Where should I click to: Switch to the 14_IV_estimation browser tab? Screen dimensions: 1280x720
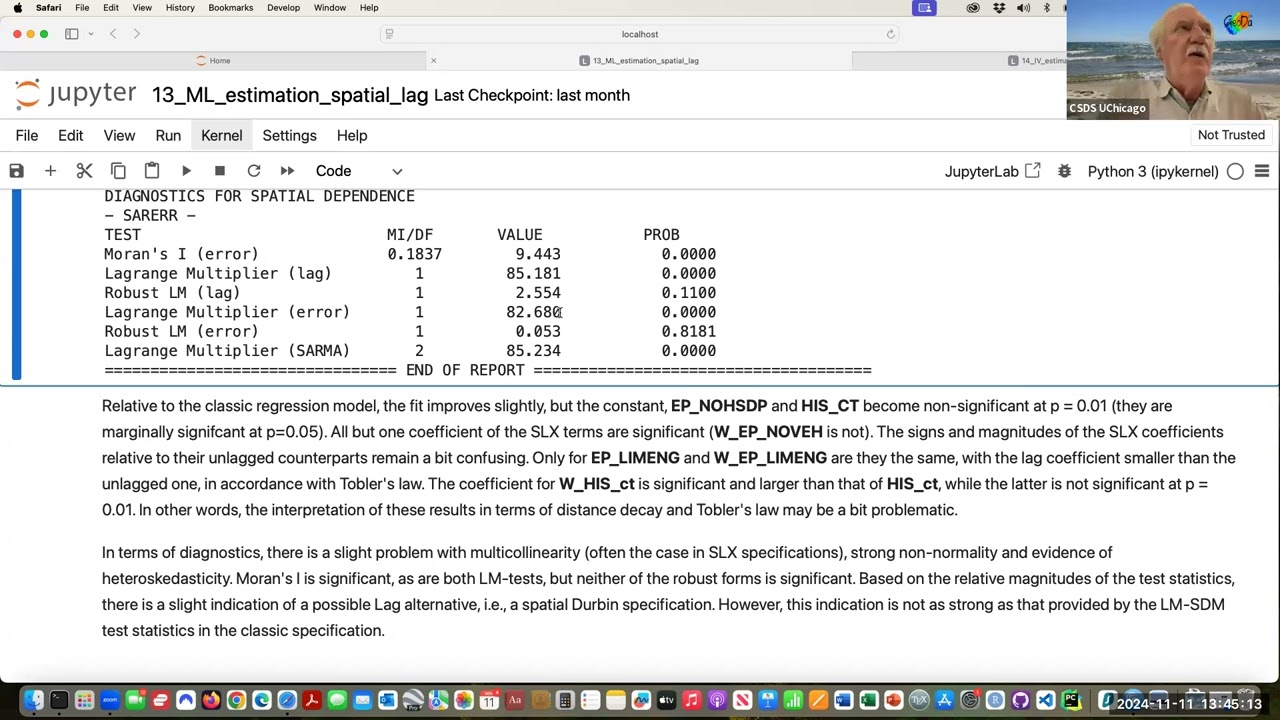click(x=1037, y=61)
